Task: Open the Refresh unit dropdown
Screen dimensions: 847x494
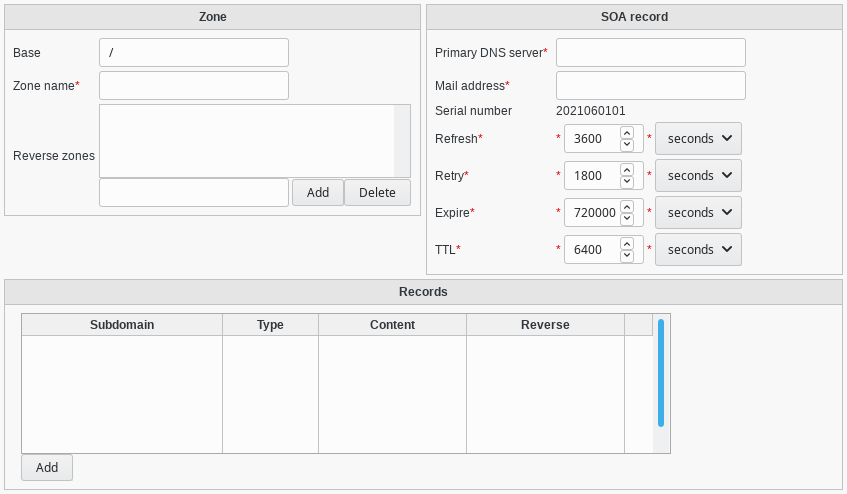Action: 698,139
